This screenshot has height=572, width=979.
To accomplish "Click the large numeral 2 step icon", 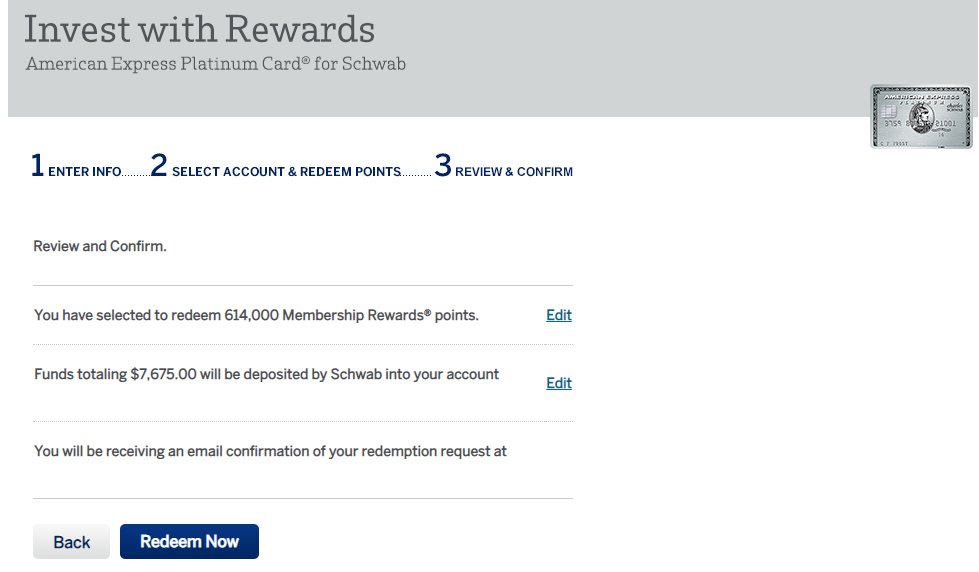I will coord(159,166).
